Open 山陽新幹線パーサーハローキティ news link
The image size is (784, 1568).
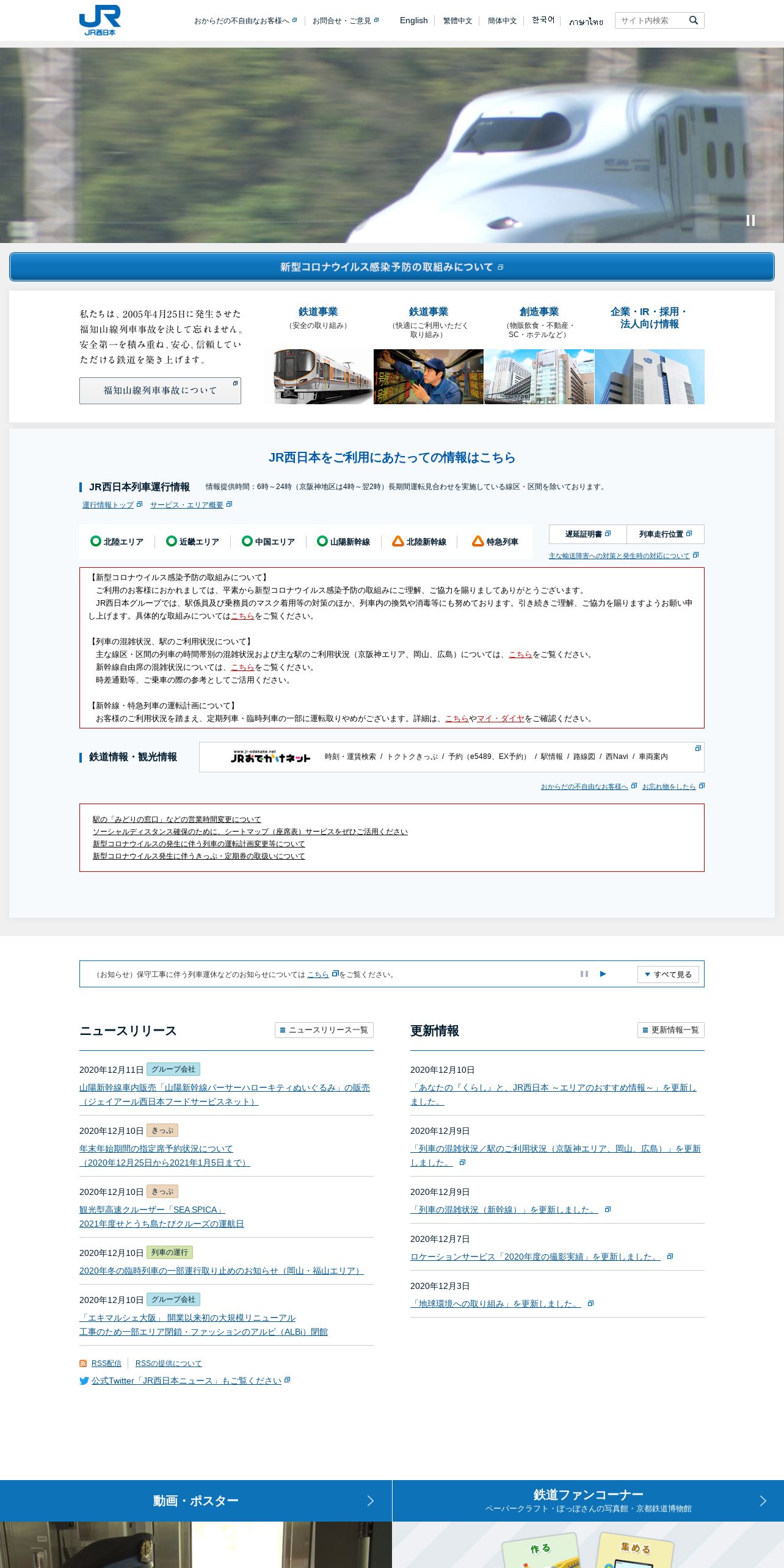coord(225,1095)
